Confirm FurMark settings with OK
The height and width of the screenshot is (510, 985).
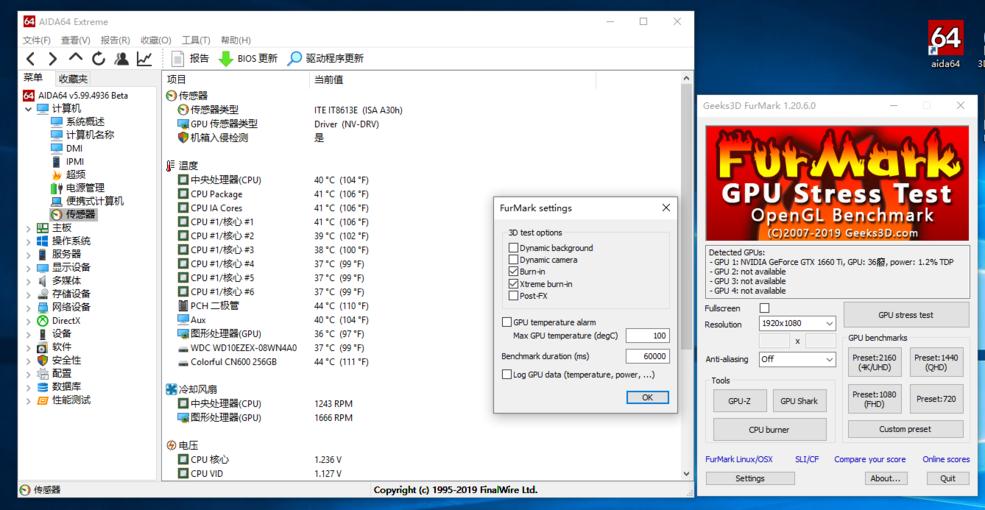pos(647,398)
